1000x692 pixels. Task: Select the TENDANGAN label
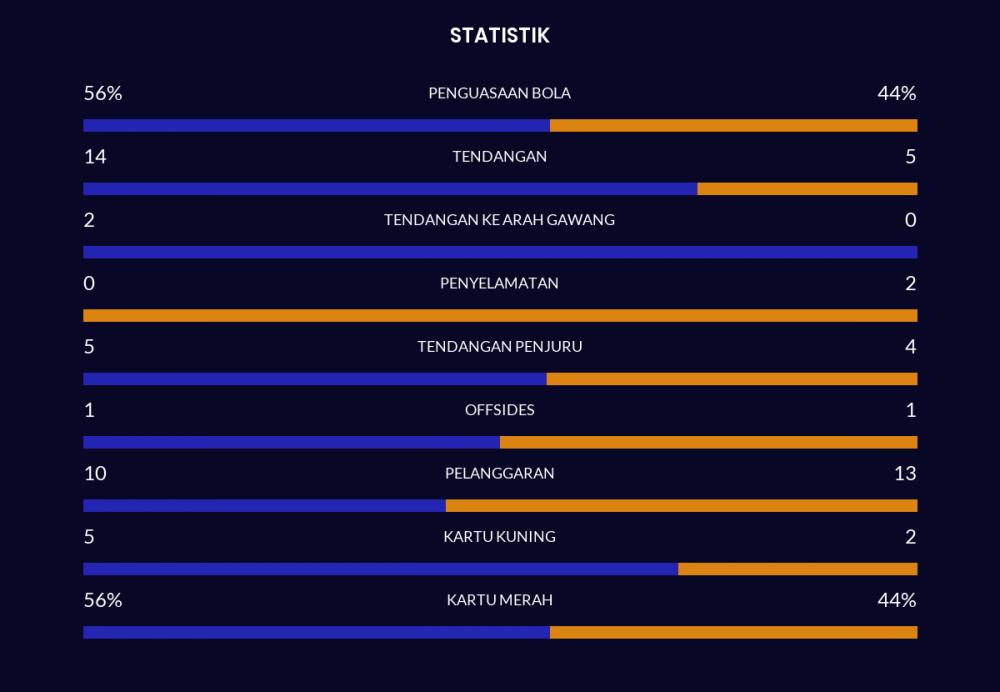[499, 156]
